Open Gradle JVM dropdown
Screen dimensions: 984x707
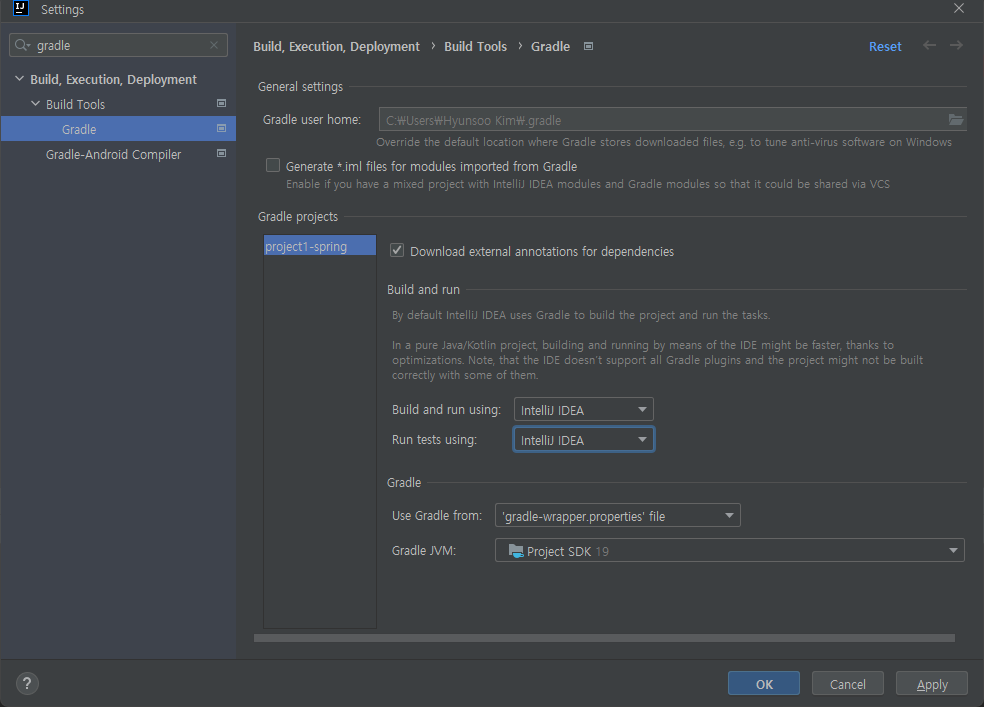click(x=729, y=550)
